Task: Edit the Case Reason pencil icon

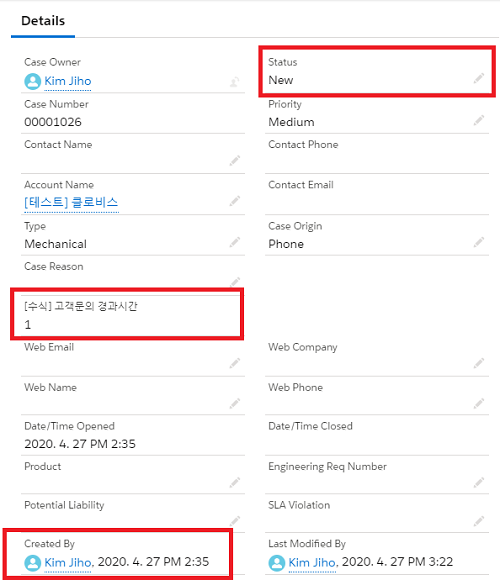Action: click(234, 282)
